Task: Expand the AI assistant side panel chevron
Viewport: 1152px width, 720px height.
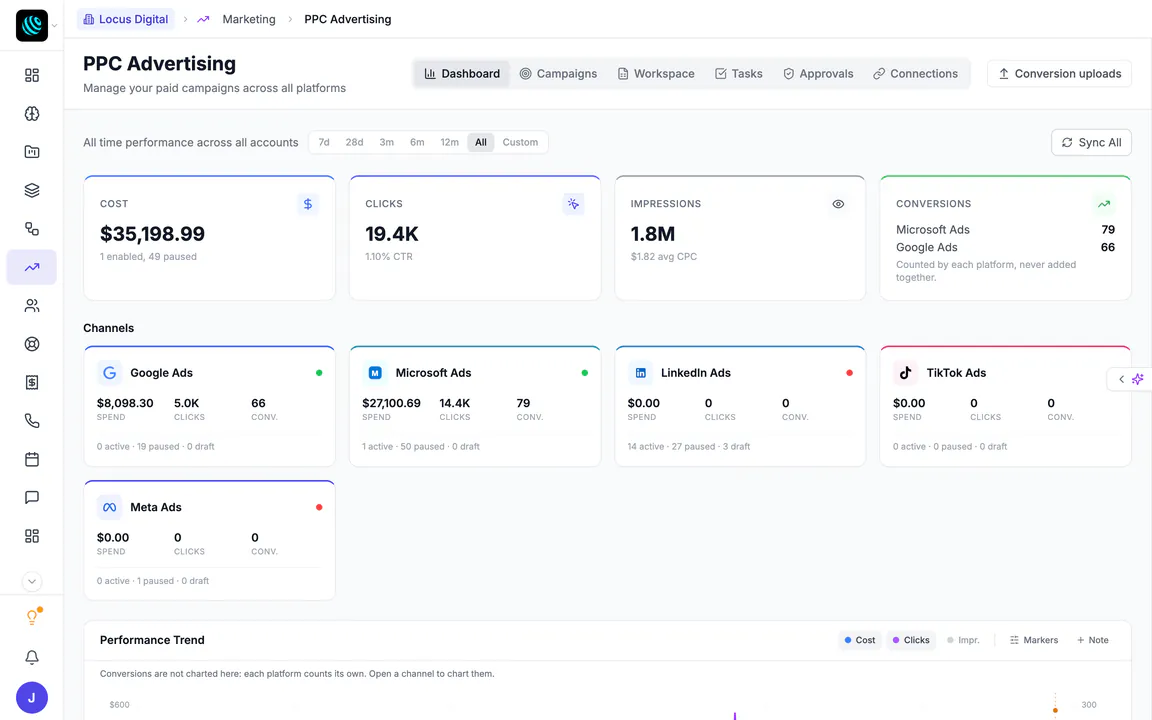Action: pyautogui.click(x=1121, y=379)
